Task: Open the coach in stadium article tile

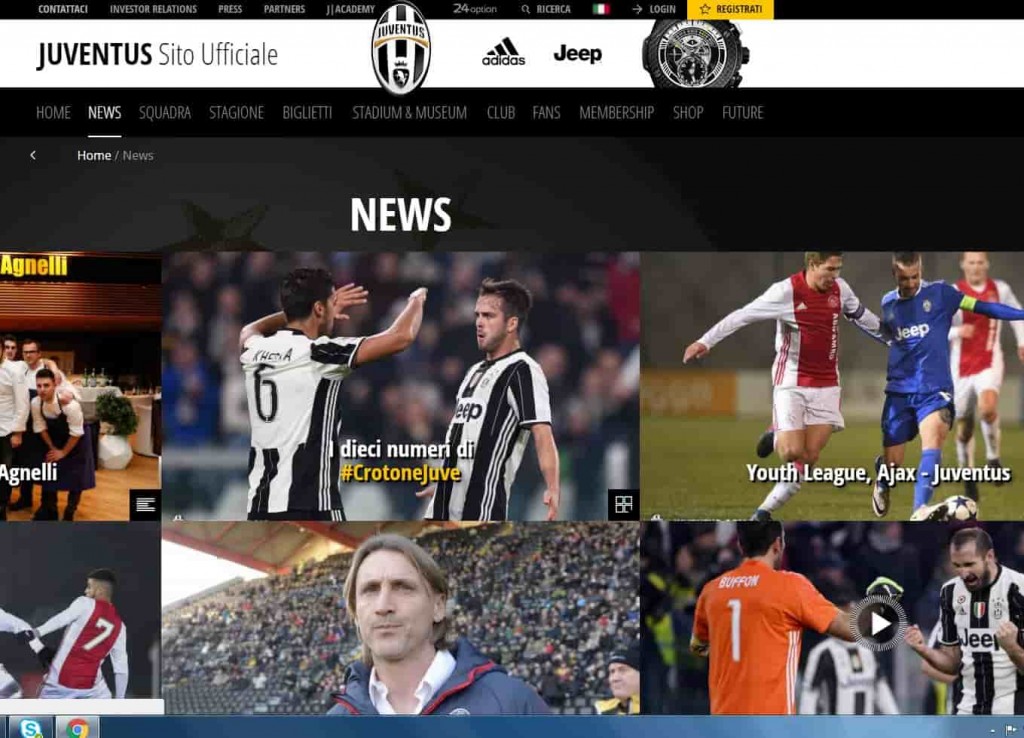Action: [x=400, y=618]
